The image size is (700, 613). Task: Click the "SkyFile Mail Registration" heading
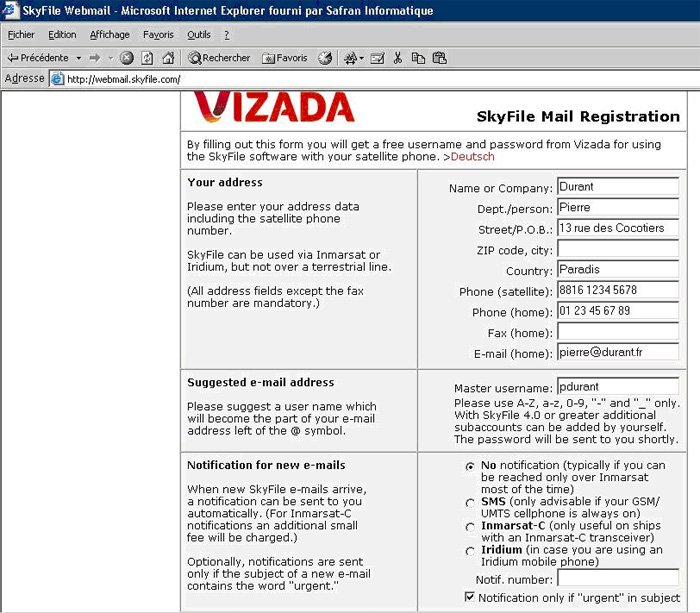[x=578, y=117]
